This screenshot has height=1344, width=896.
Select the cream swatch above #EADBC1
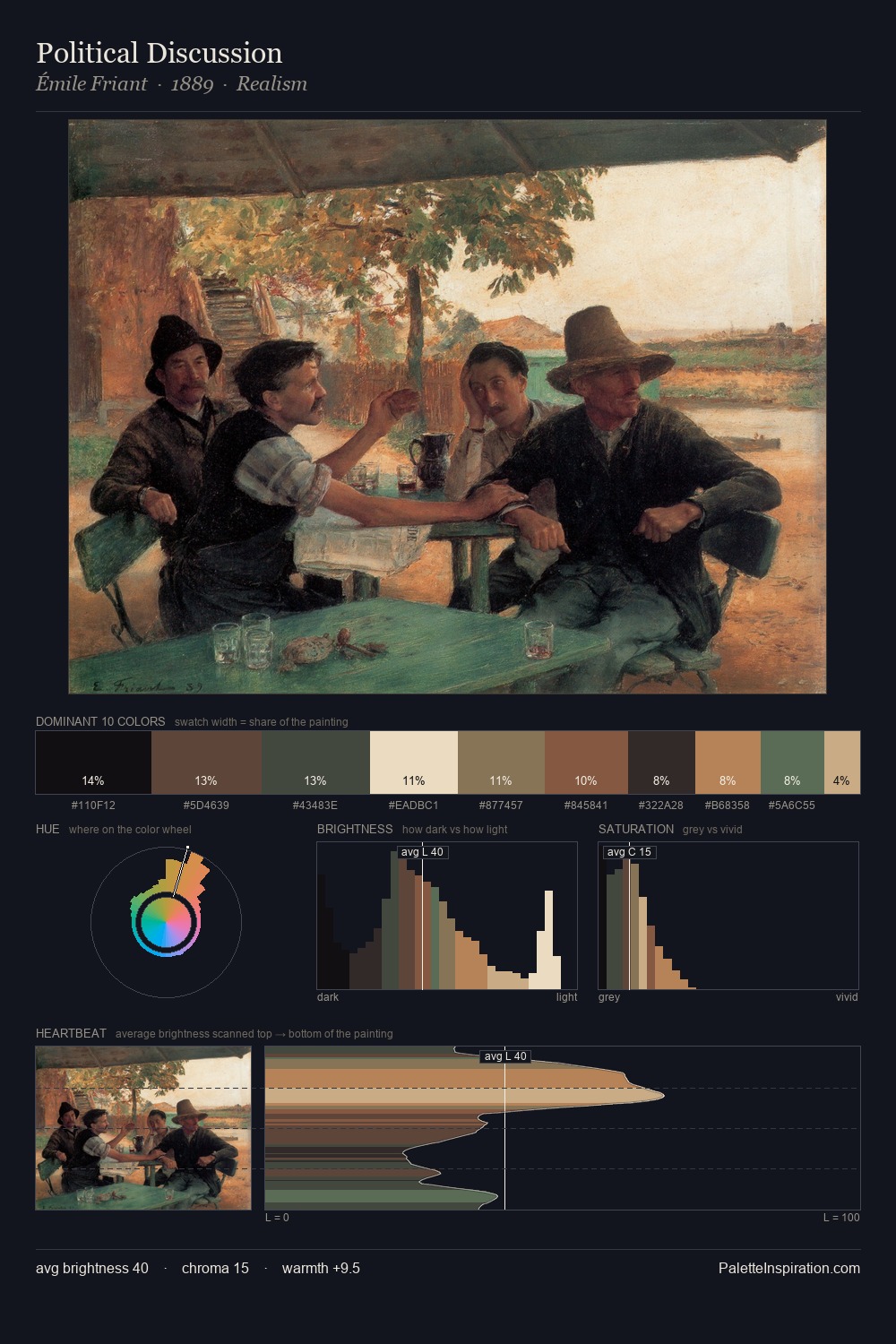pyautogui.click(x=414, y=762)
